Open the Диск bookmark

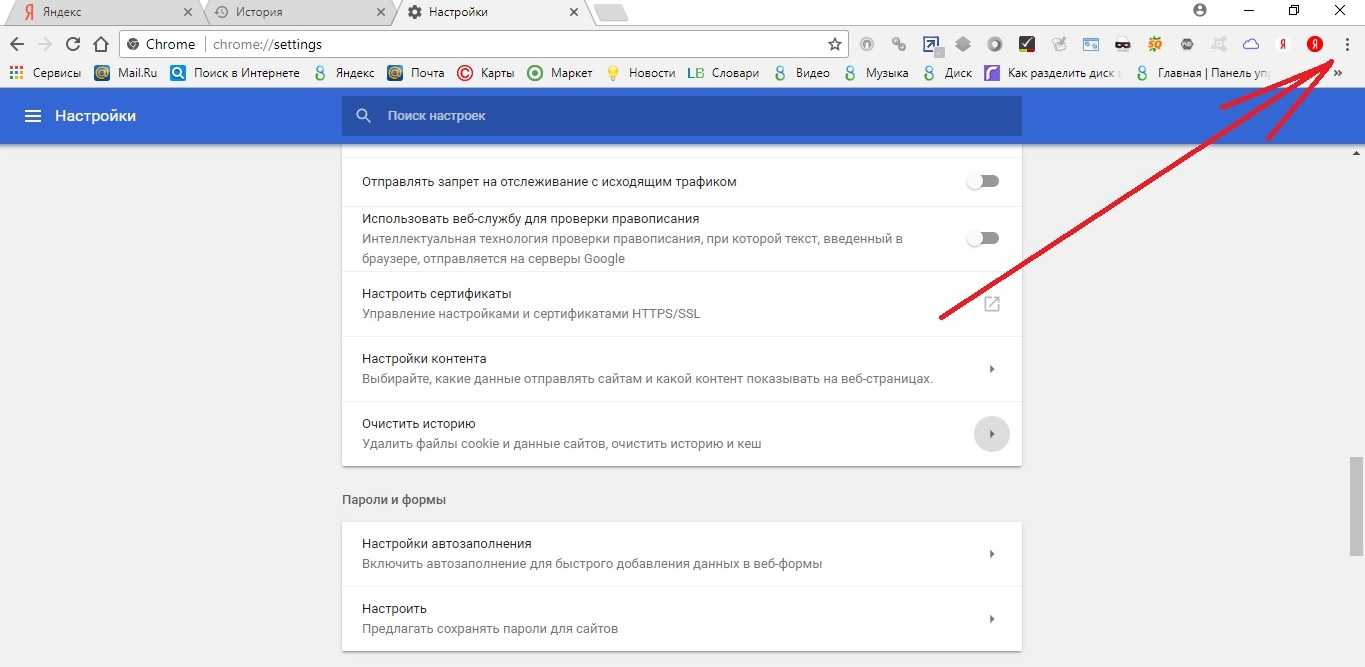click(947, 73)
